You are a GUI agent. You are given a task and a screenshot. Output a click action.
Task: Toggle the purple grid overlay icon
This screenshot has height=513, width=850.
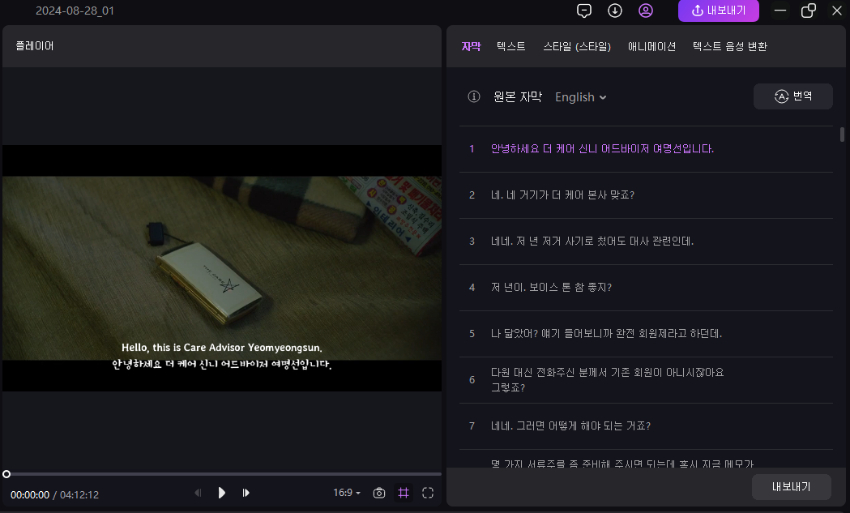point(404,493)
